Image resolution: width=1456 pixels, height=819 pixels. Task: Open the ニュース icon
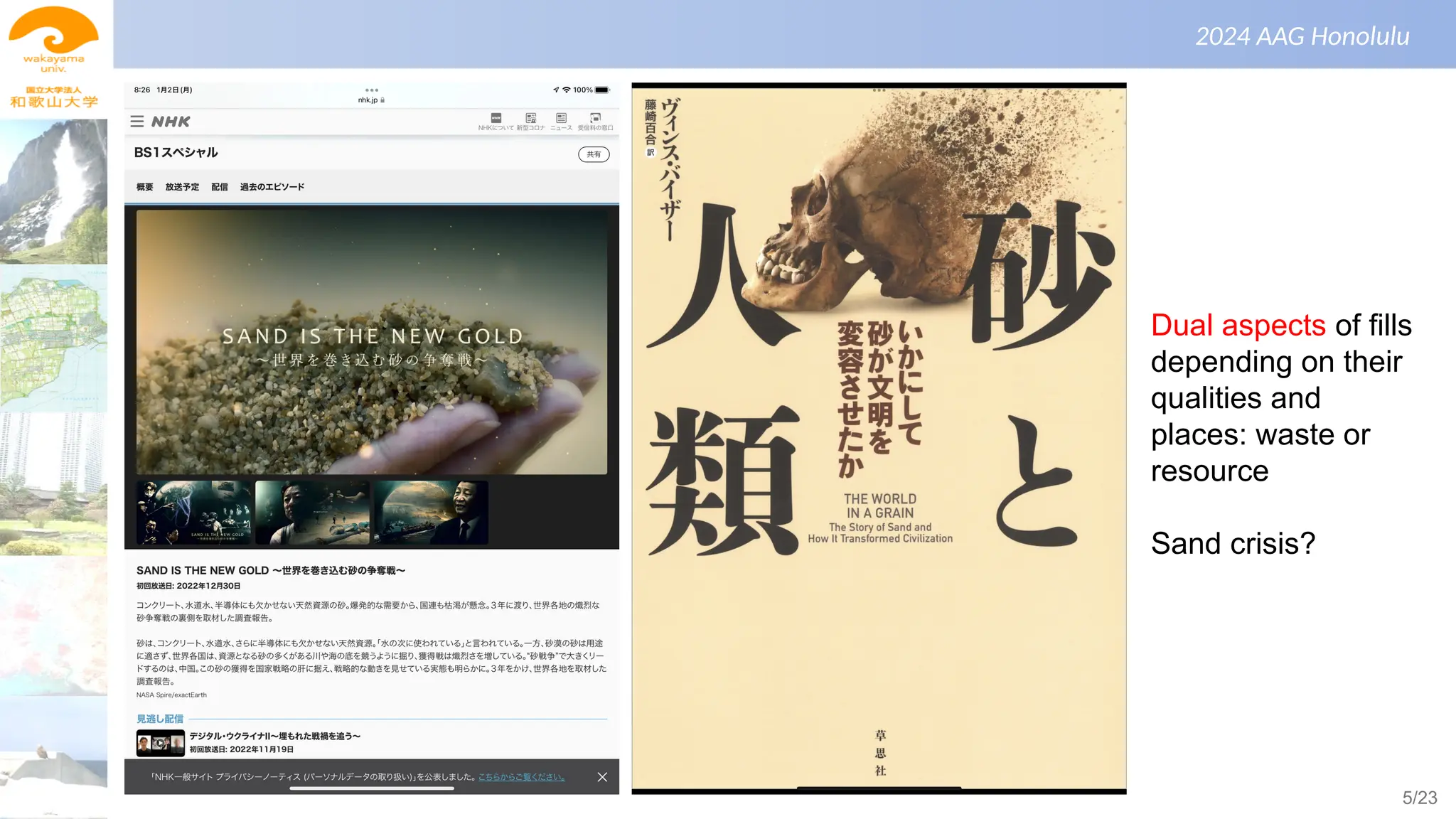point(561,122)
